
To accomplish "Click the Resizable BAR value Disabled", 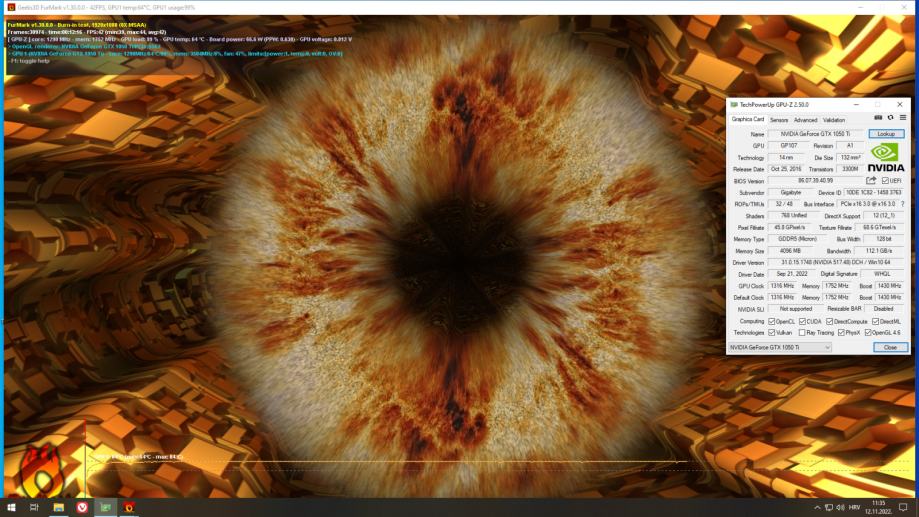I will coord(883,309).
